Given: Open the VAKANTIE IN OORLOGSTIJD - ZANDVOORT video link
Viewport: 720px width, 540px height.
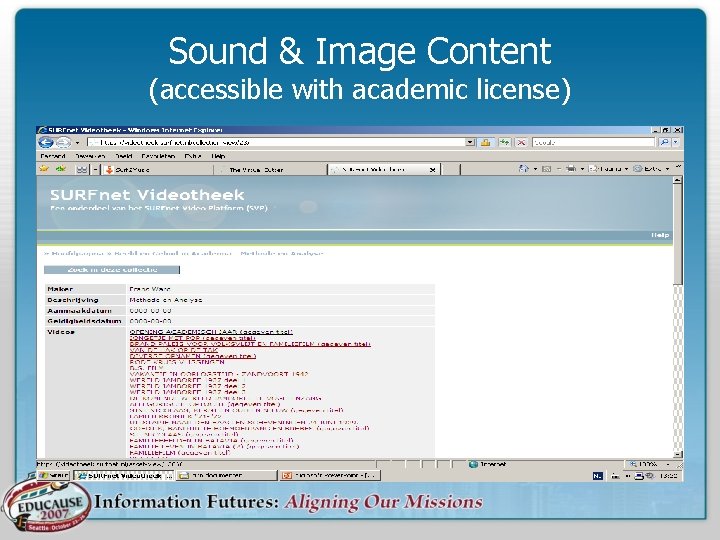Looking at the screenshot, I should [219, 374].
